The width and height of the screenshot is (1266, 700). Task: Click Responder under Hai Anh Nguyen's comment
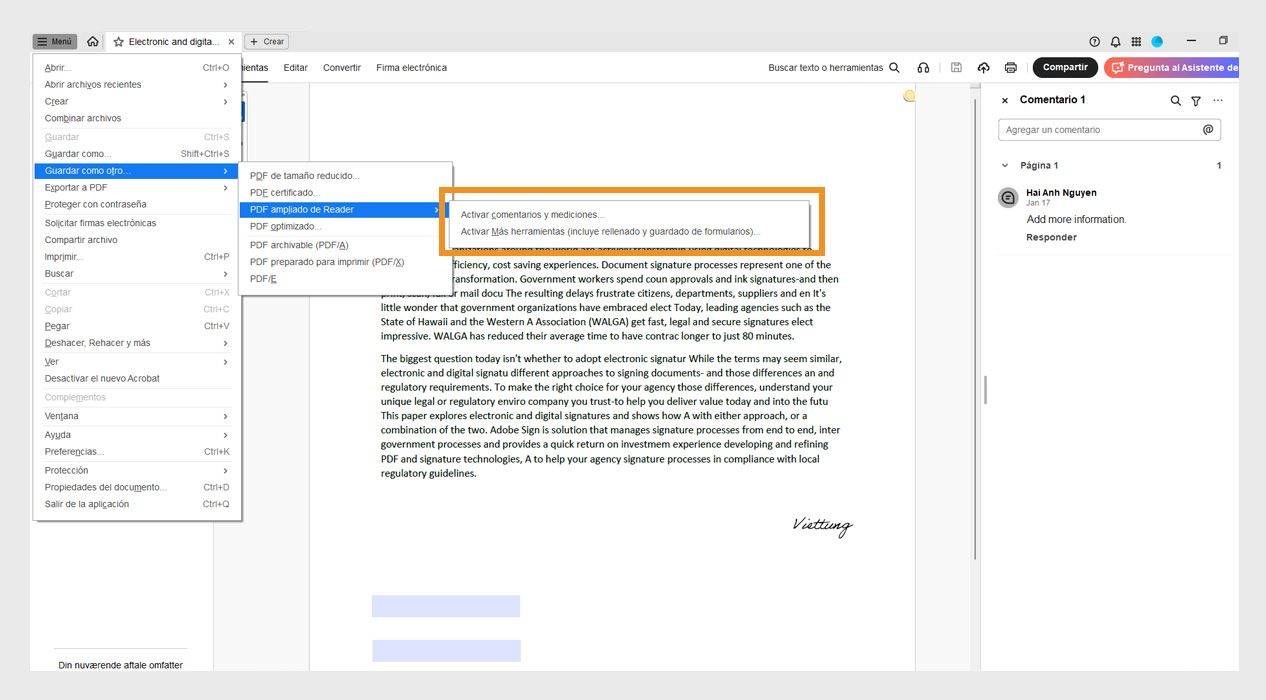(1052, 237)
